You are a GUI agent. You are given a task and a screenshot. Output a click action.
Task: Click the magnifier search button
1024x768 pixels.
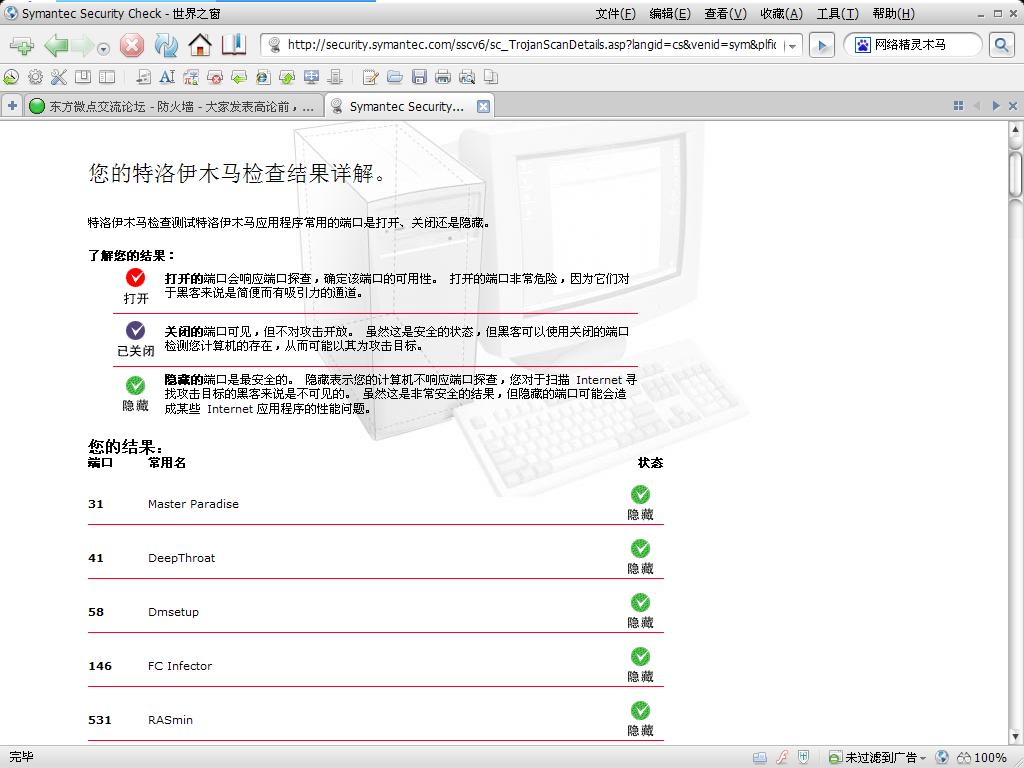(1001, 45)
